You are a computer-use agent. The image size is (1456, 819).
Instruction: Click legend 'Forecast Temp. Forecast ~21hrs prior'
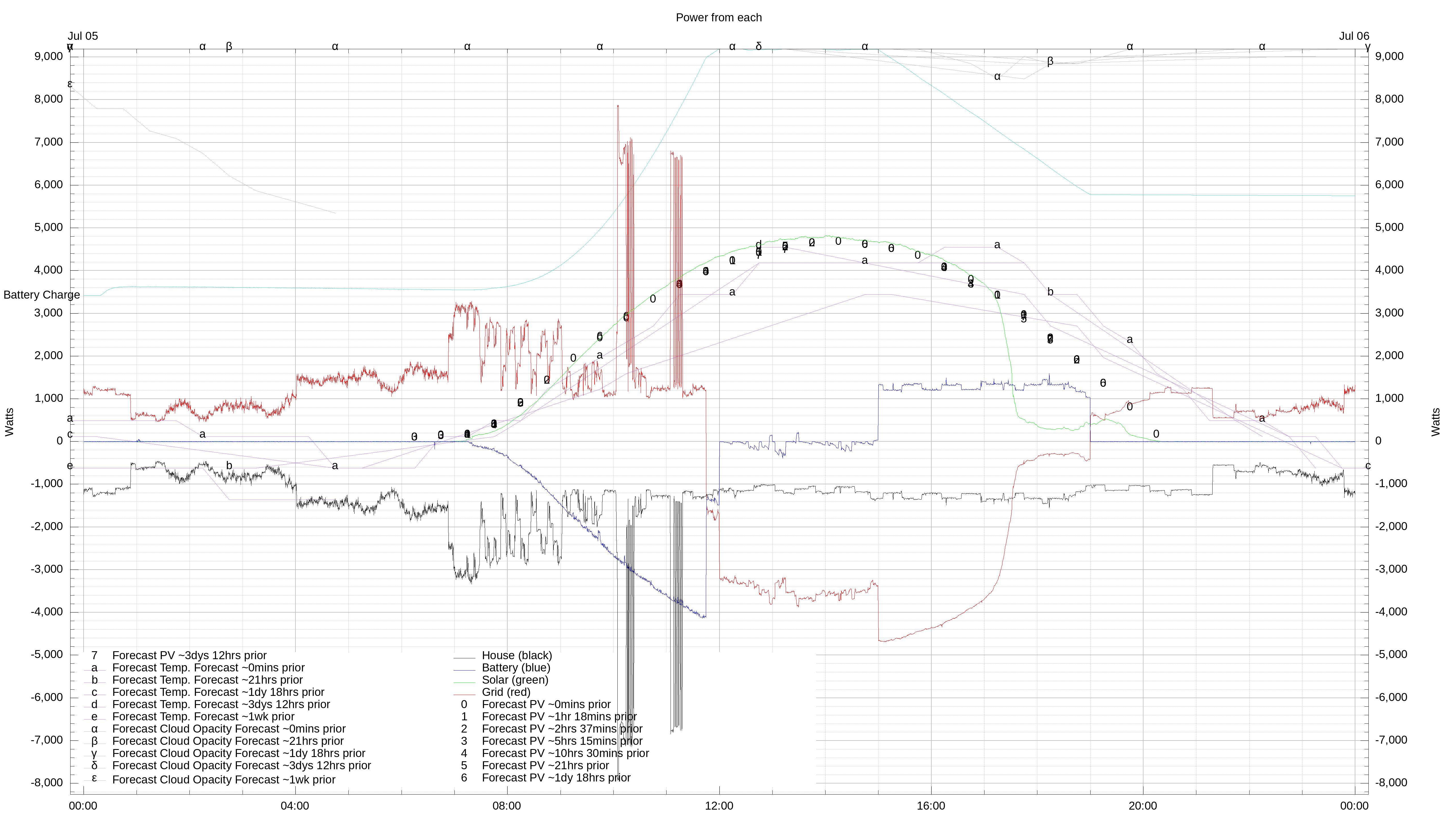pos(207,680)
